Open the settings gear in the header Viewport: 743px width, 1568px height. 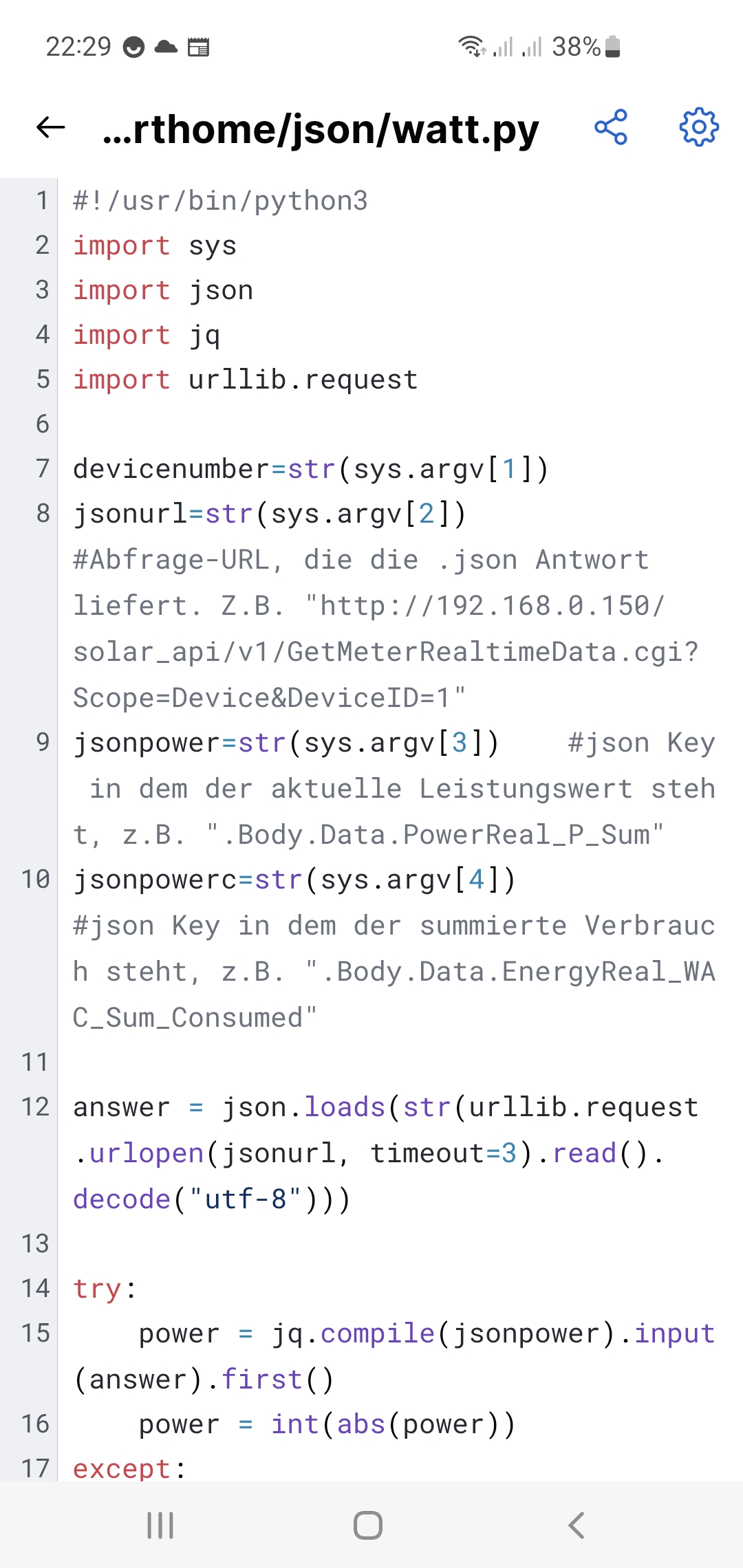click(699, 127)
